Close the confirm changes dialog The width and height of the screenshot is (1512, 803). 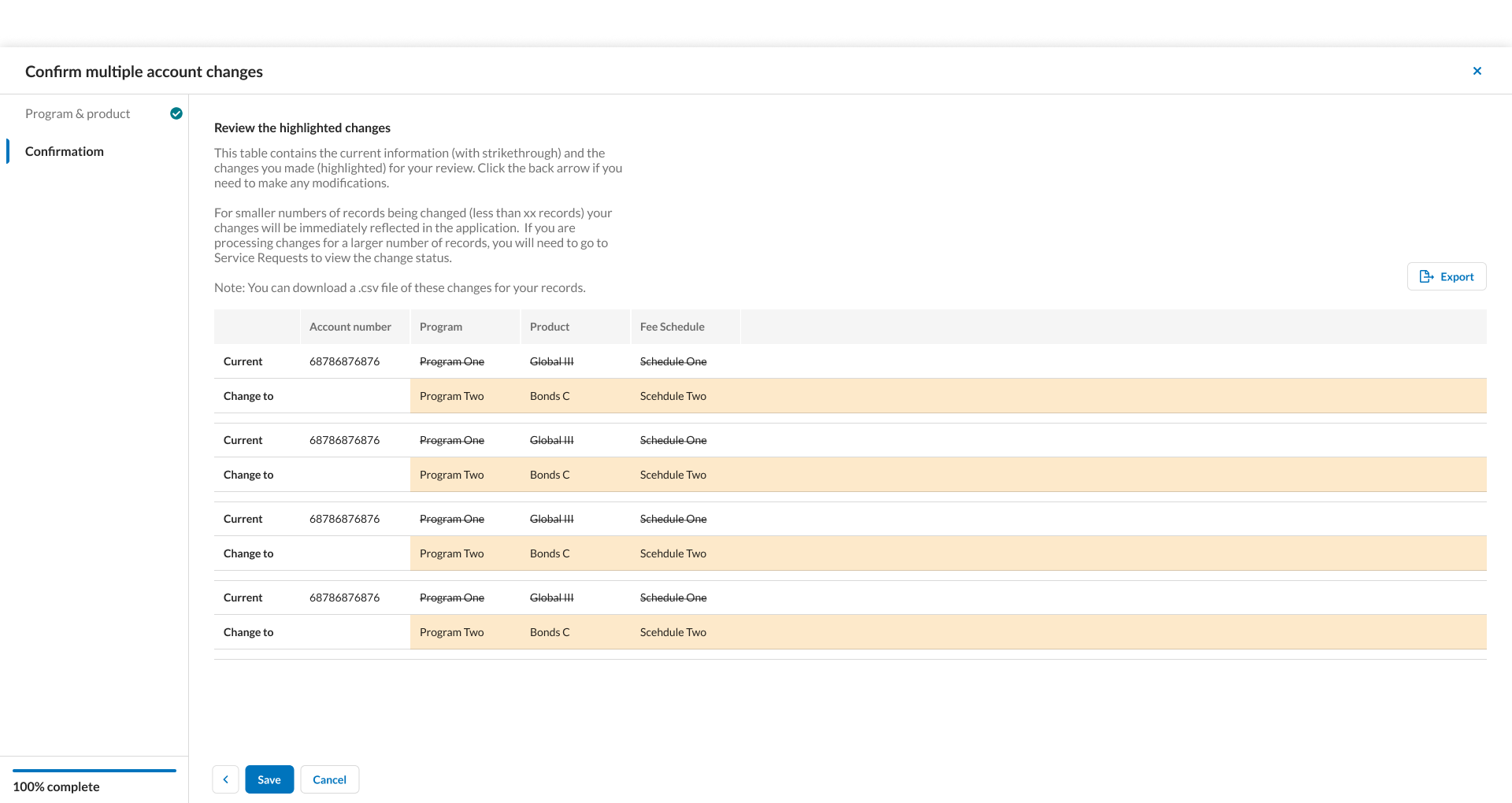point(1477,71)
